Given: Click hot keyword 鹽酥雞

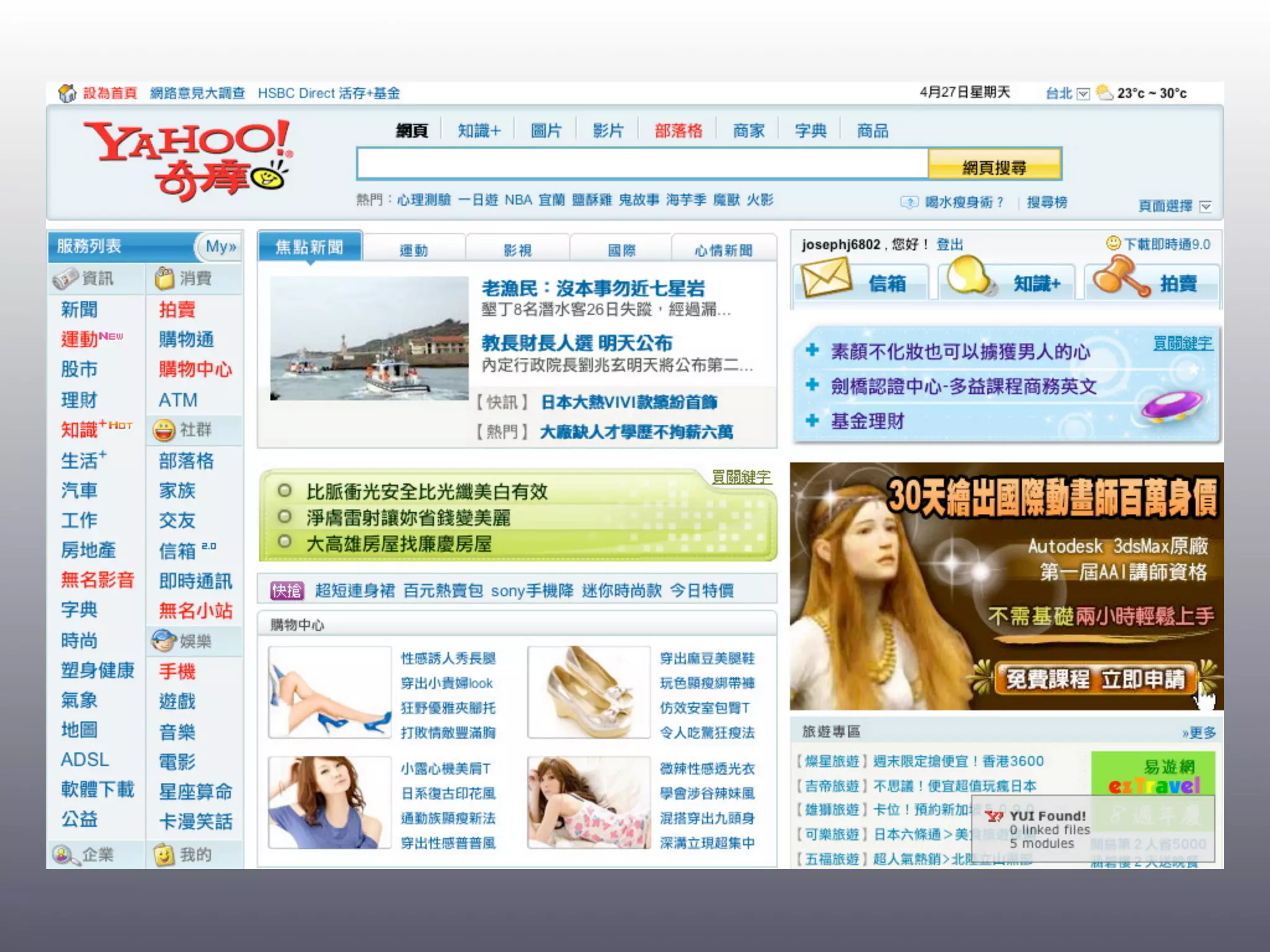Looking at the screenshot, I should click(x=592, y=200).
